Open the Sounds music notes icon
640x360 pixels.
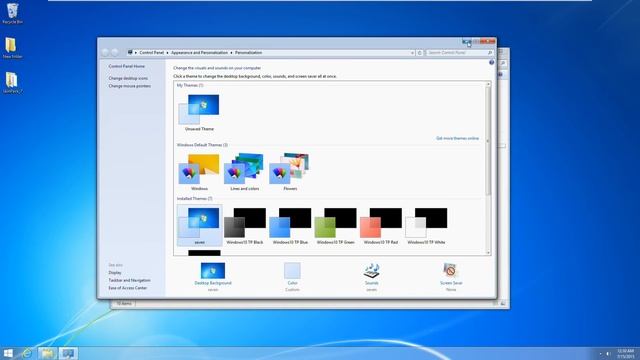click(x=371, y=271)
